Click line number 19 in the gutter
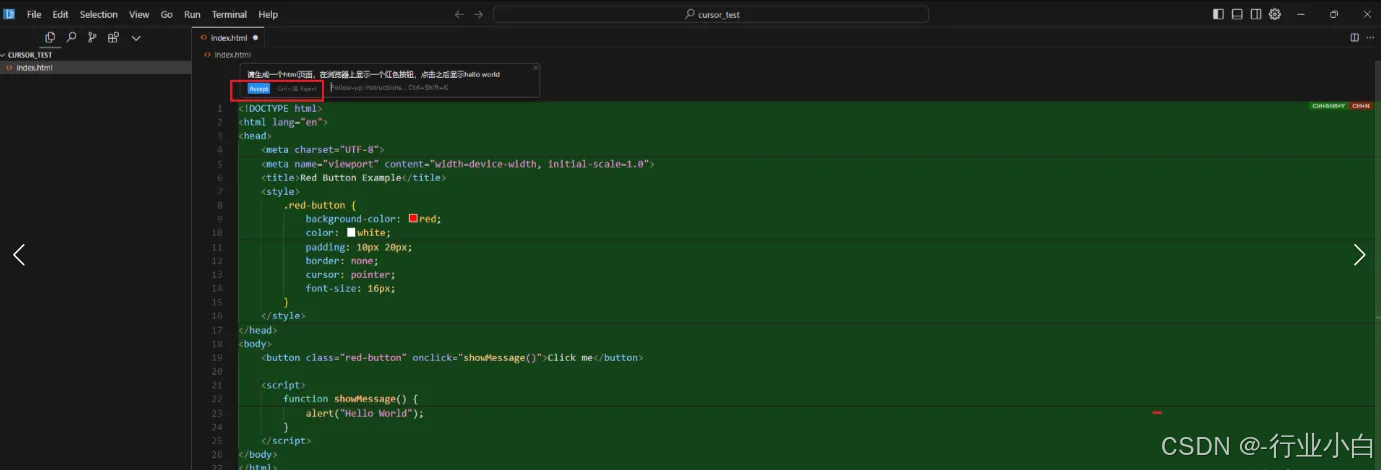Screen dimensions: 1381x470 (217, 357)
